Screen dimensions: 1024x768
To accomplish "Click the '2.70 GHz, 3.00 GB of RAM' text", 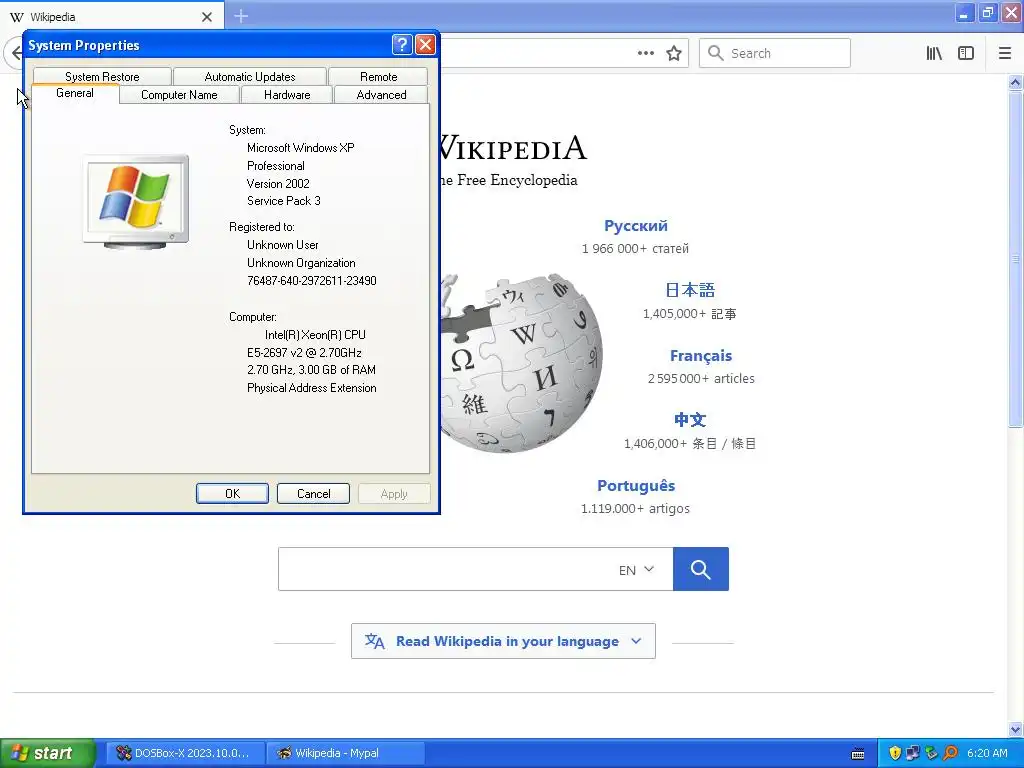I will 311,370.
